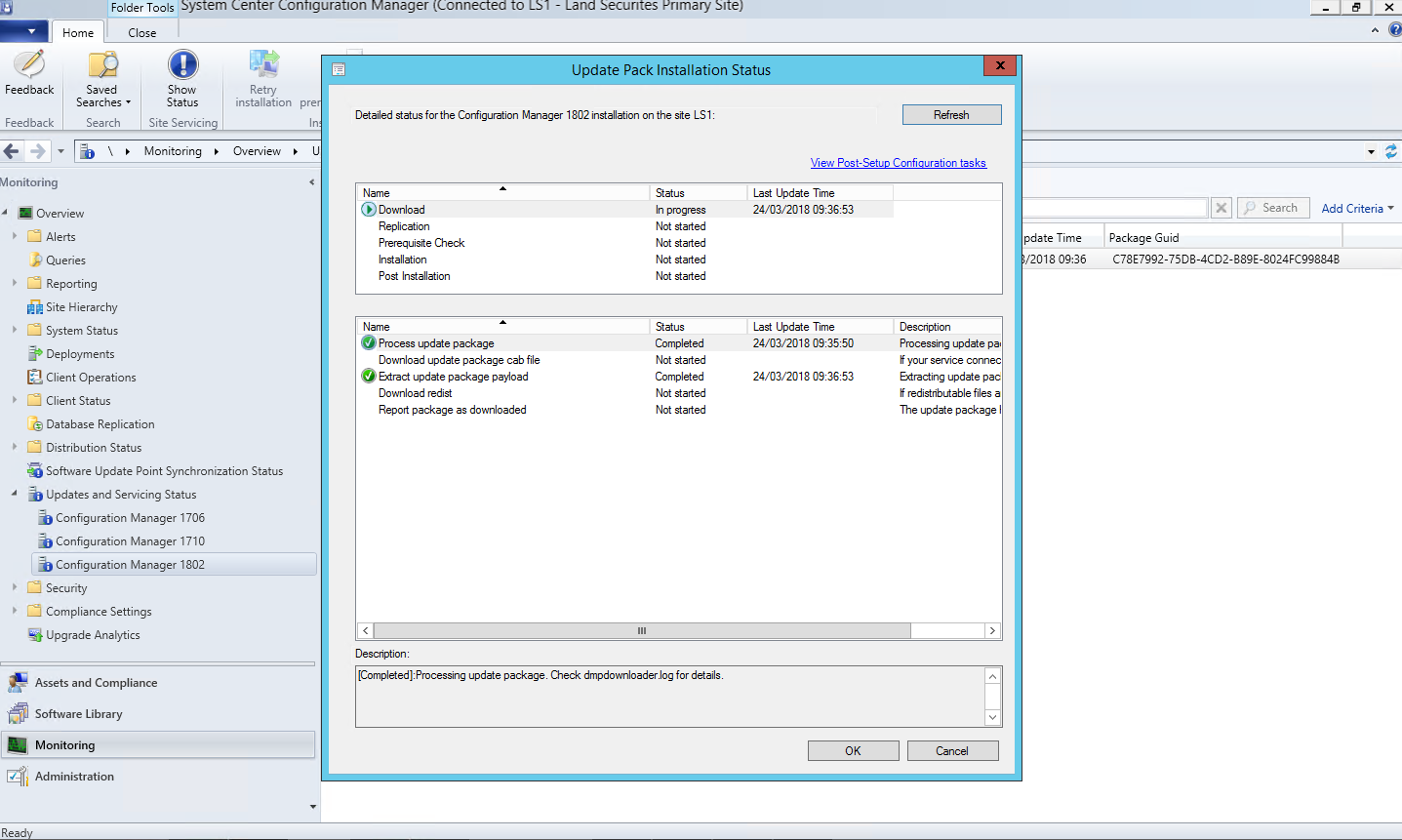Click the Deployments node icon
1402x840 pixels.
(35, 353)
